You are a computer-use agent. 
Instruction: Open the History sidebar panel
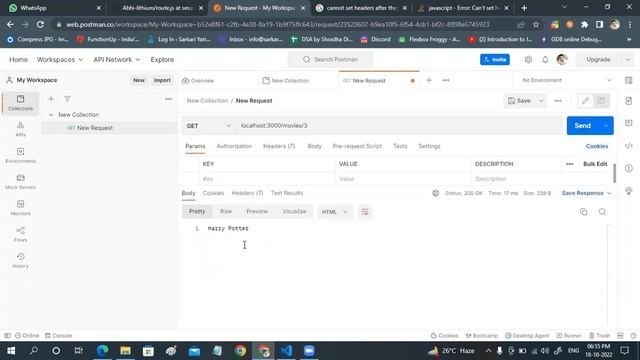click(x=20, y=260)
